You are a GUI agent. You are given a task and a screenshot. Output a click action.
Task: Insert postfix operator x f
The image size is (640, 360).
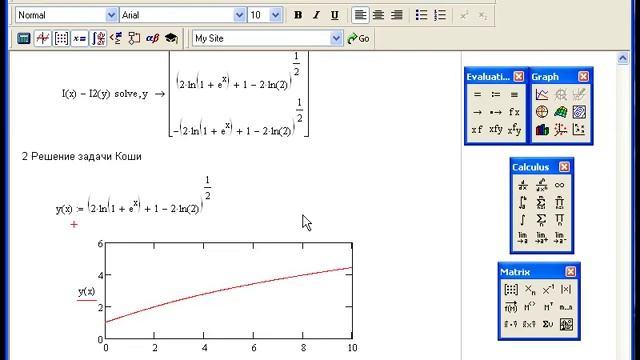(x=477, y=130)
